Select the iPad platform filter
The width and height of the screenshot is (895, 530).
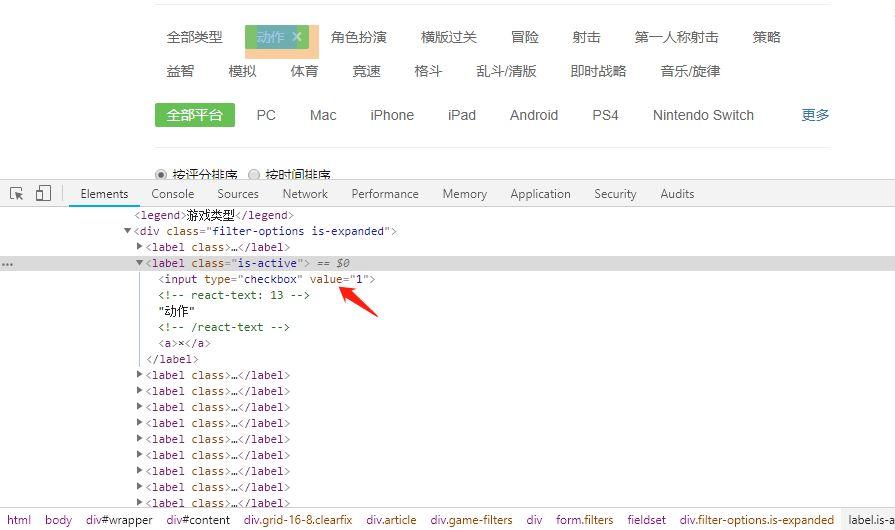(462, 115)
